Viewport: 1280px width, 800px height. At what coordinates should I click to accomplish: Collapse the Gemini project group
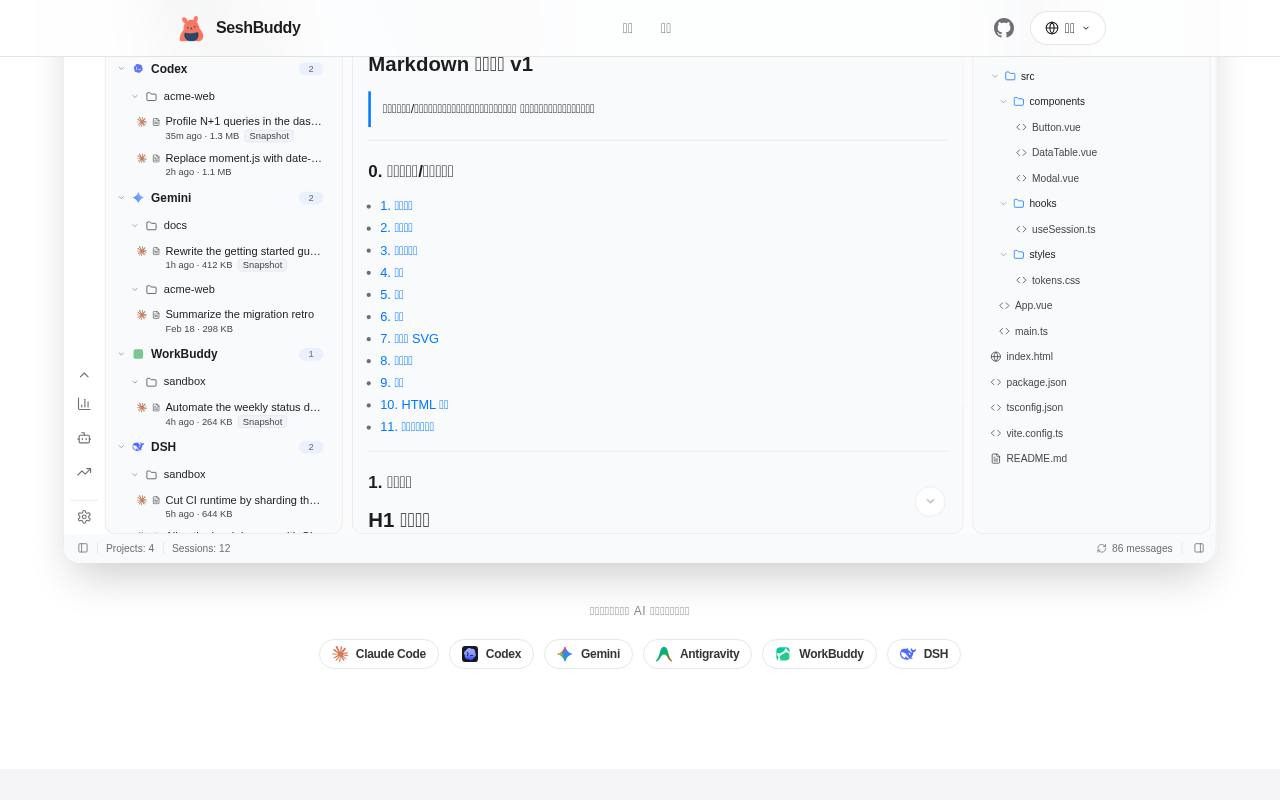pyautogui.click(x=121, y=198)
